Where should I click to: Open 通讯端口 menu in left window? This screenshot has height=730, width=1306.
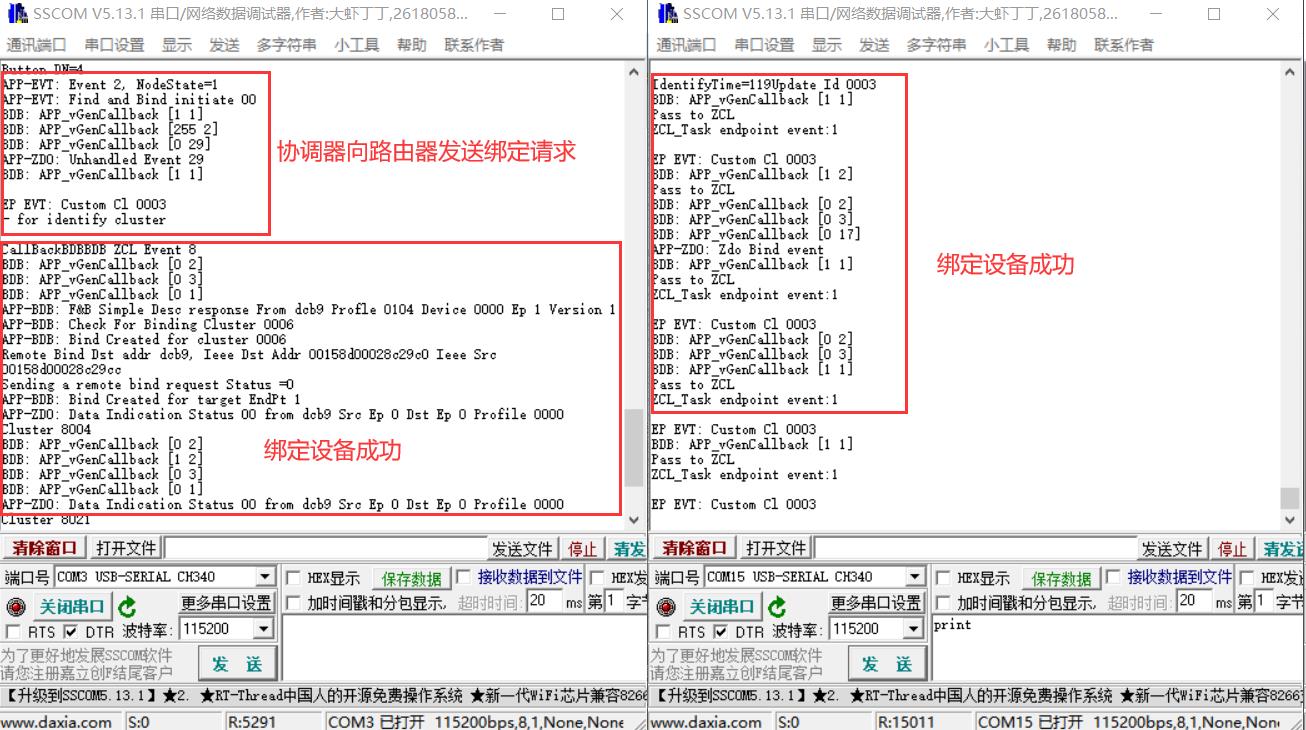pyautogui.click(x=36, y=45)
